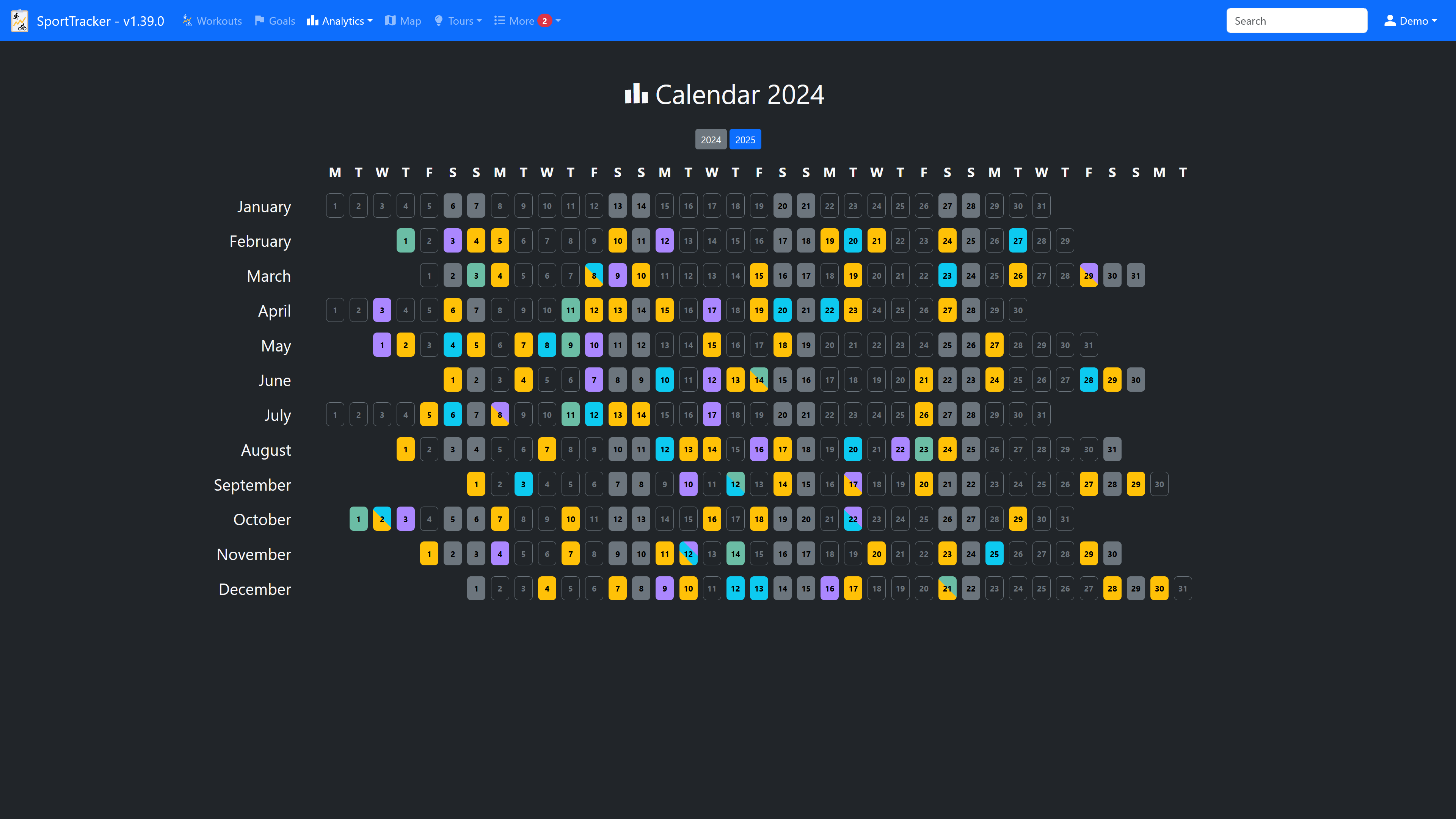
Task: Click the Map icon in navbar
Action: [390, 21]
